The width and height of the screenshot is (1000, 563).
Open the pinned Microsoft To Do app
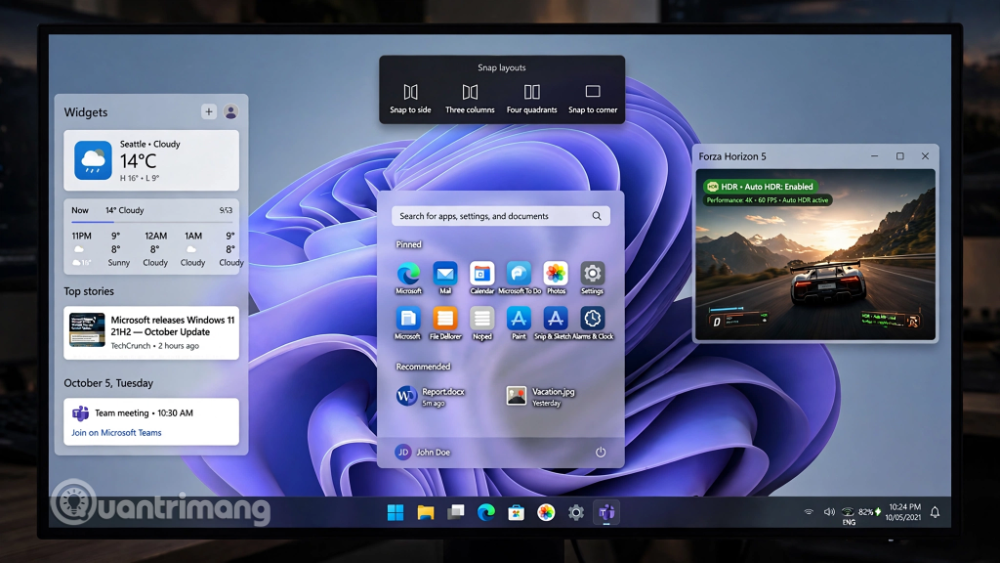(519, 274)
